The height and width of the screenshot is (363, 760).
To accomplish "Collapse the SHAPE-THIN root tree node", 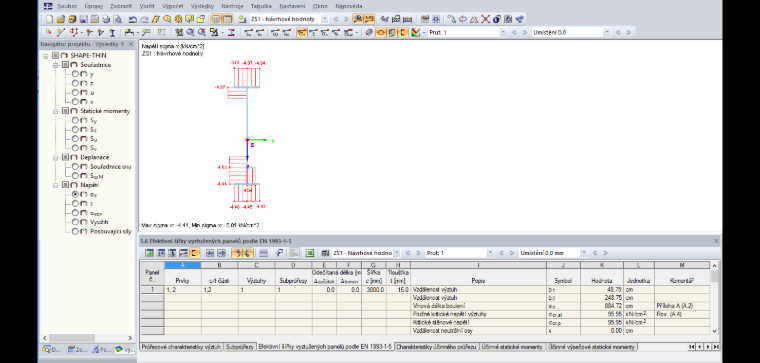I will pos(46,55).
